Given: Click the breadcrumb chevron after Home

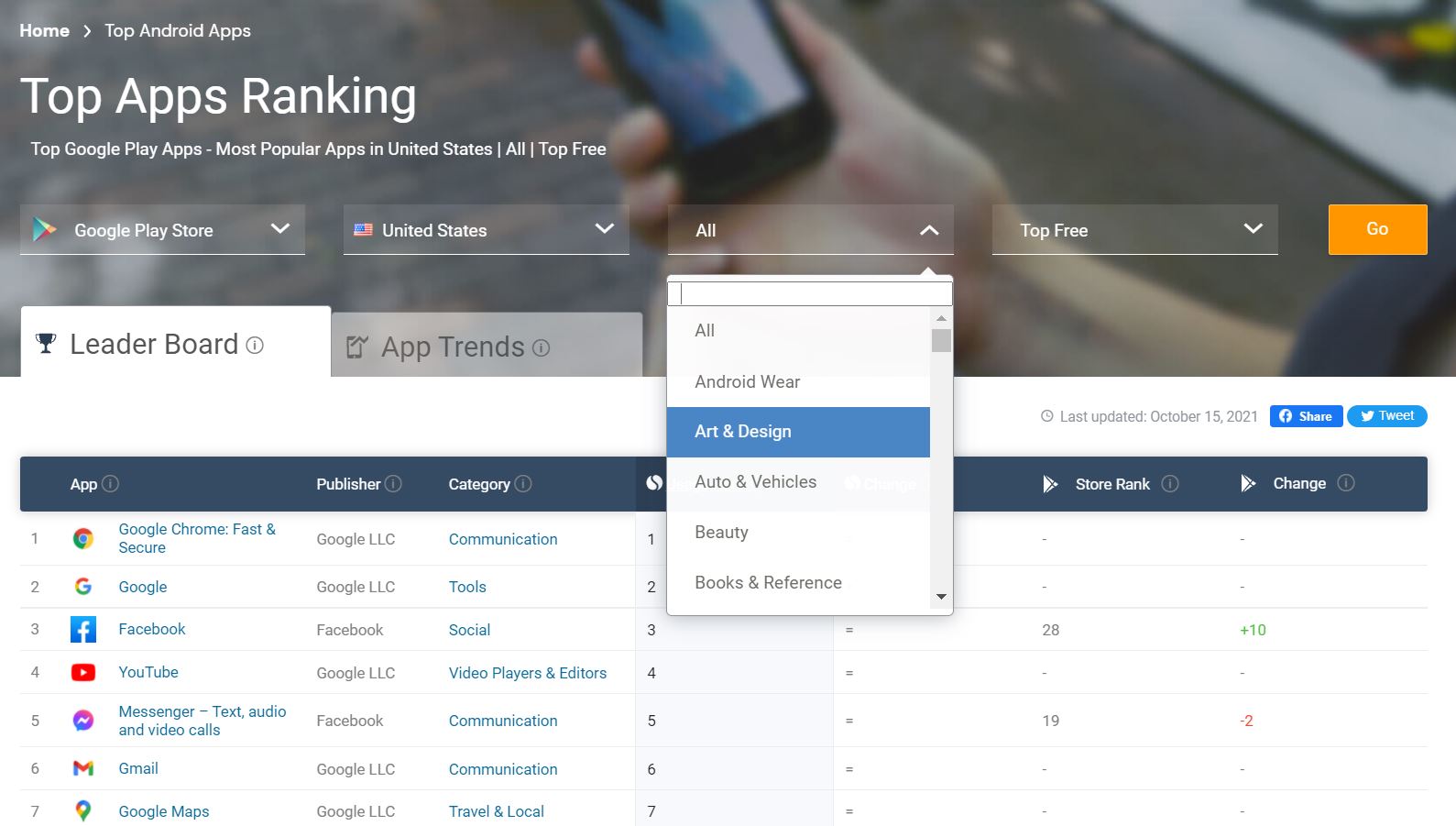Looking at the screenshot, I should [87, 31].
